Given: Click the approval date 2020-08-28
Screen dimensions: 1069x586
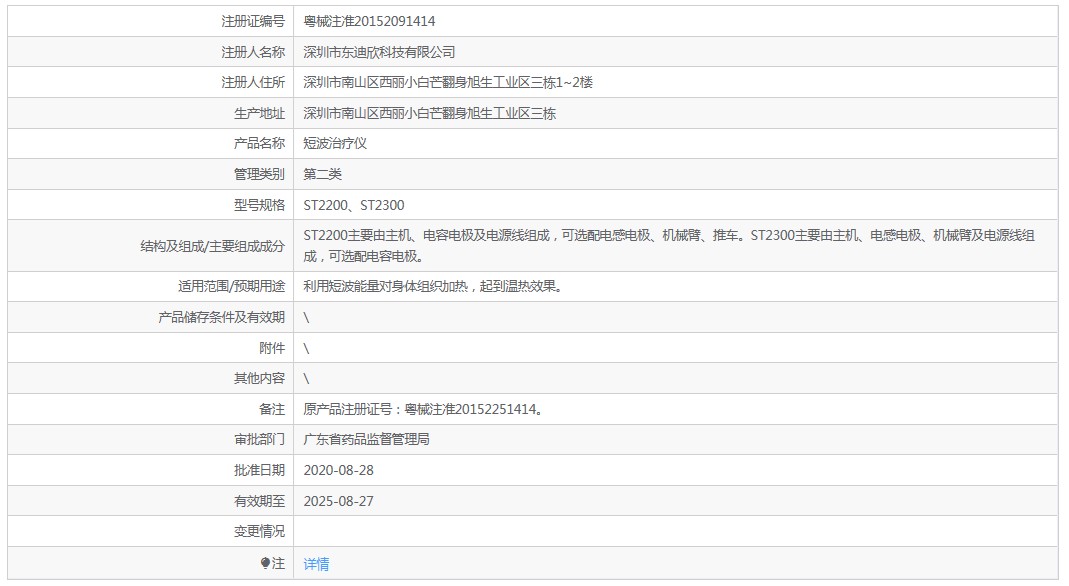Looking at the screenshot, I should pyautogui.click(x=338, y=470).
